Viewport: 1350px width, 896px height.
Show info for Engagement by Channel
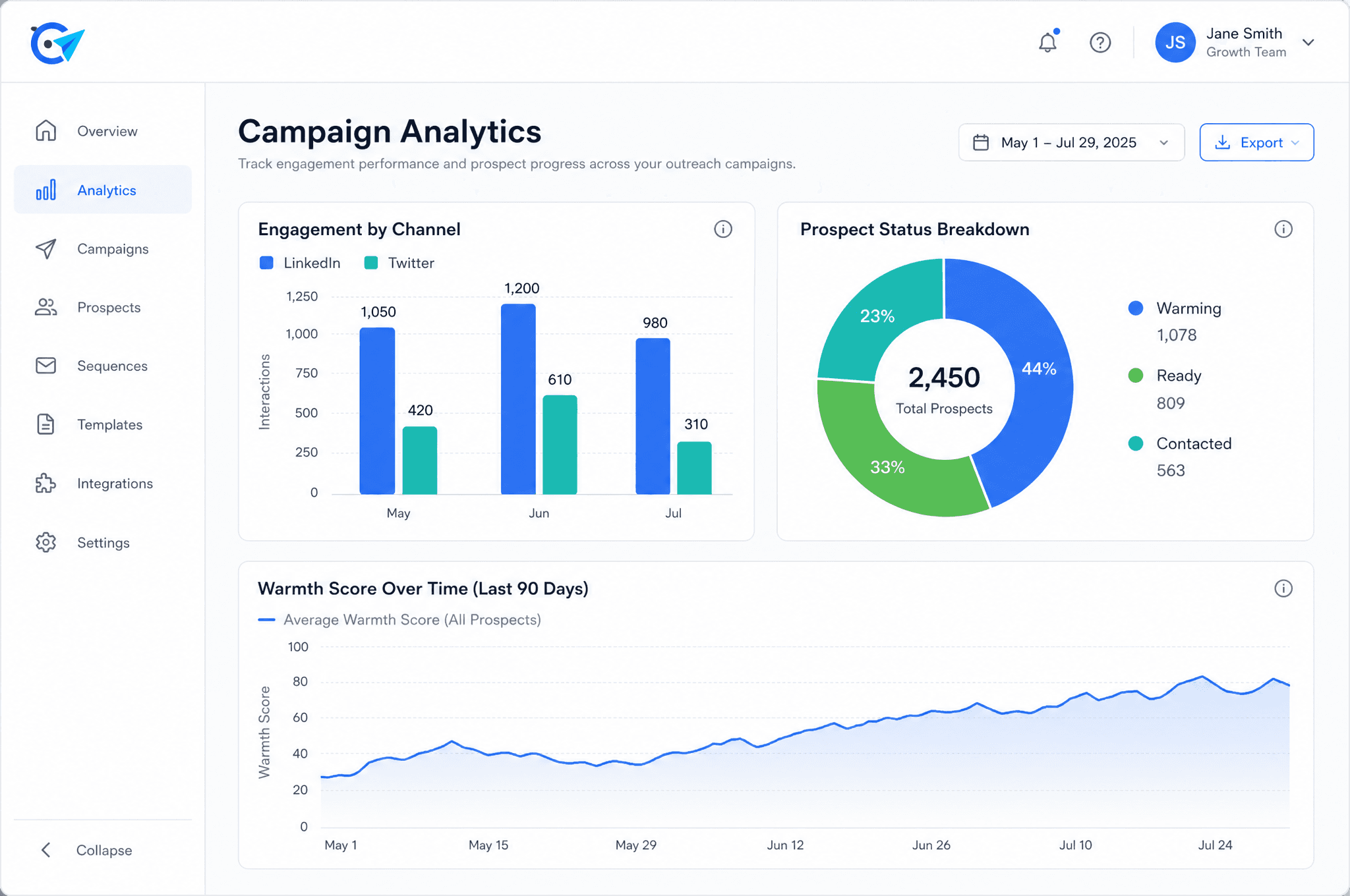723,229
